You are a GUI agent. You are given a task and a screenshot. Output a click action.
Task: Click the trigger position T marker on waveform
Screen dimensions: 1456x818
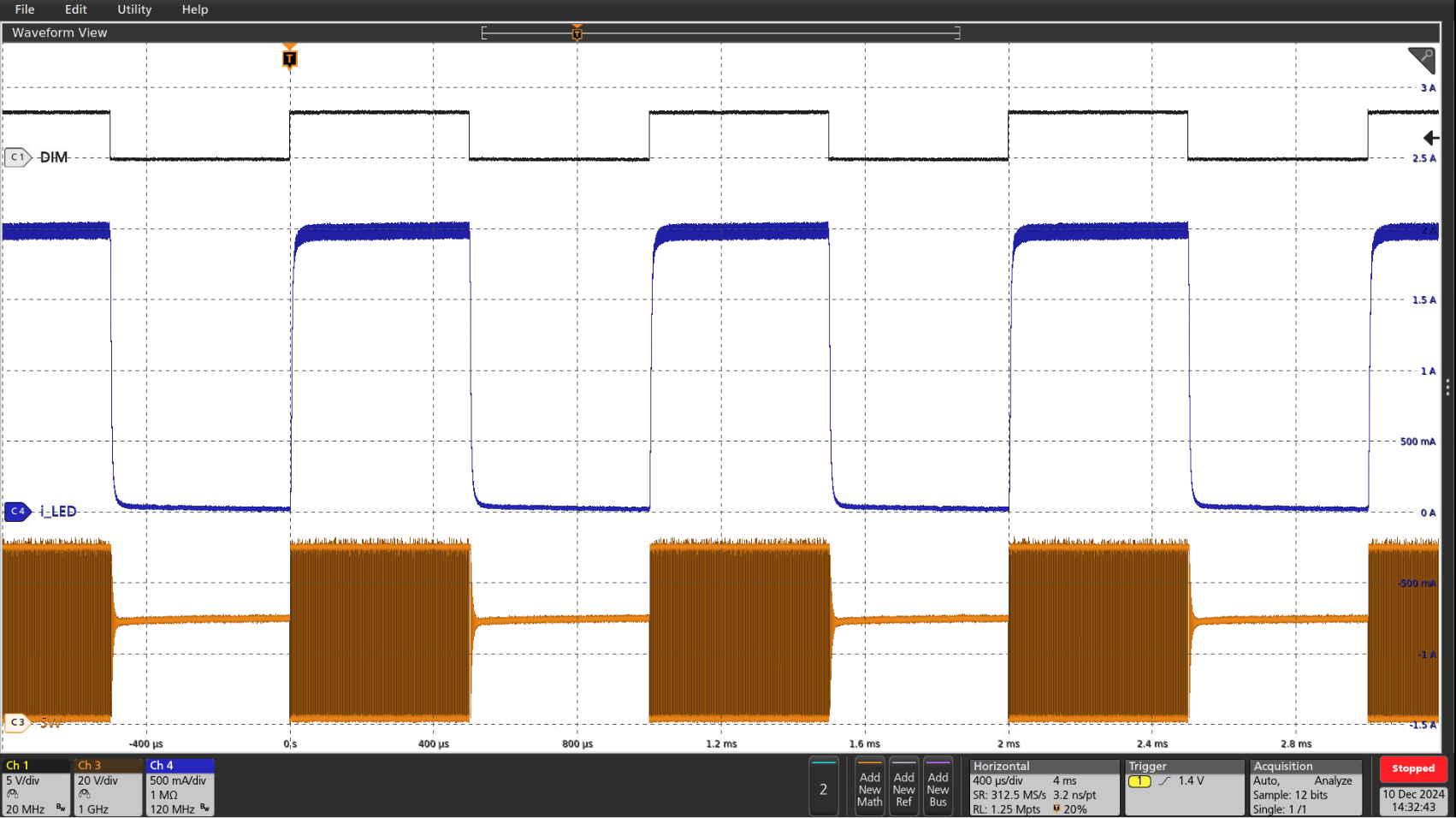290,58
